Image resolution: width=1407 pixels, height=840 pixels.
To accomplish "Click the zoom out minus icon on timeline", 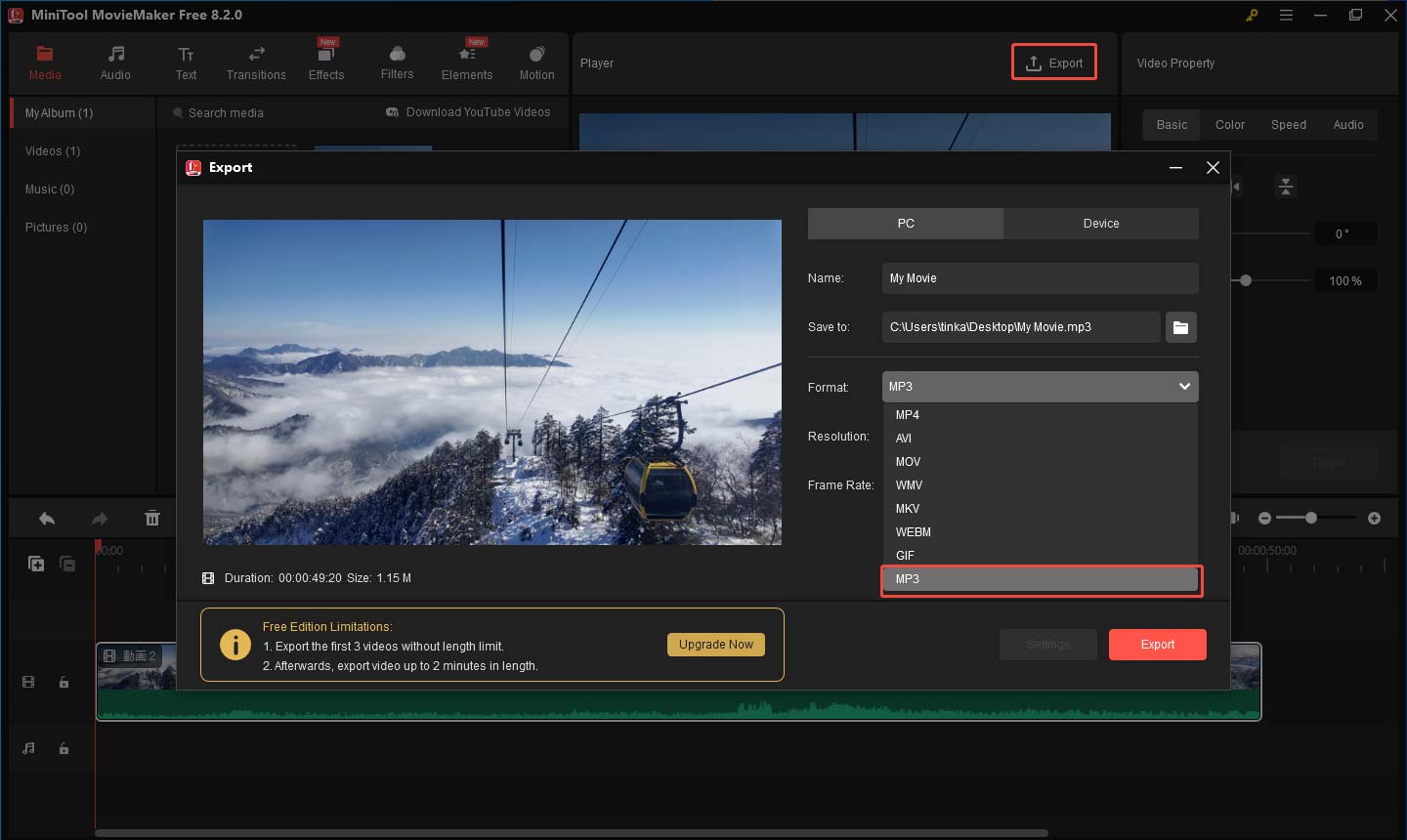I will coord(1264,518).
